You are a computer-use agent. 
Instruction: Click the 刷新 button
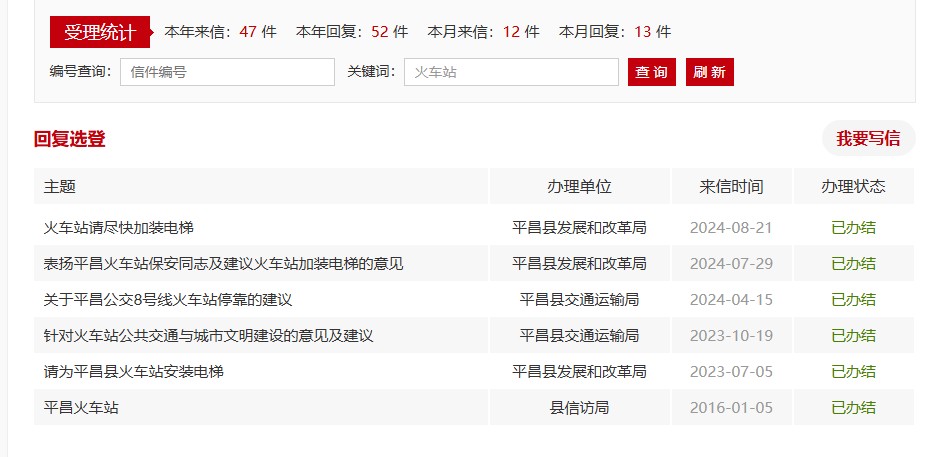(x=710, y=72)
